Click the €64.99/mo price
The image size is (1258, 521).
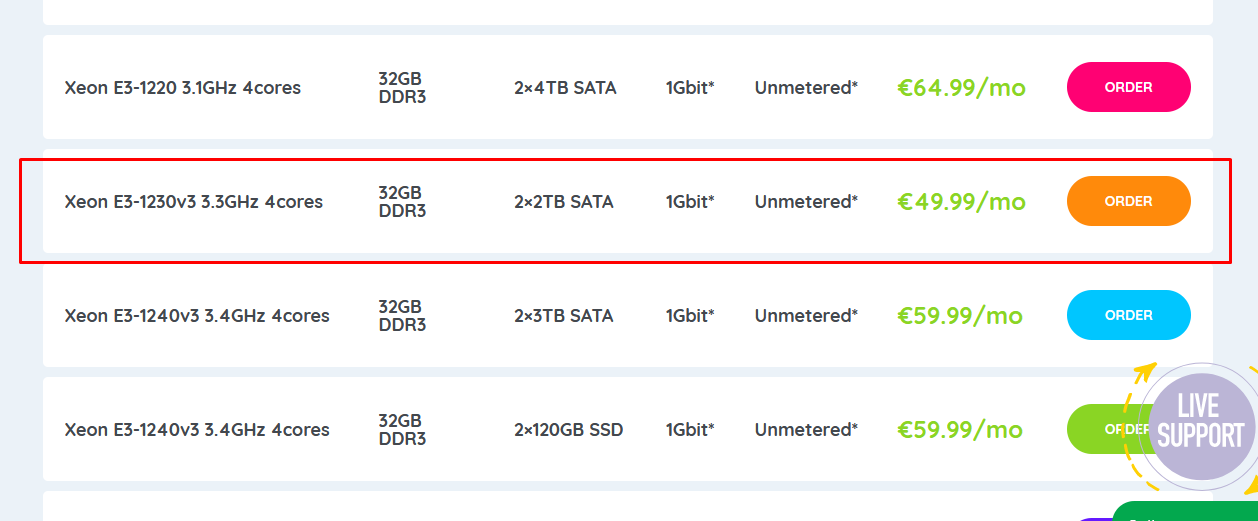tap(961, 88)
